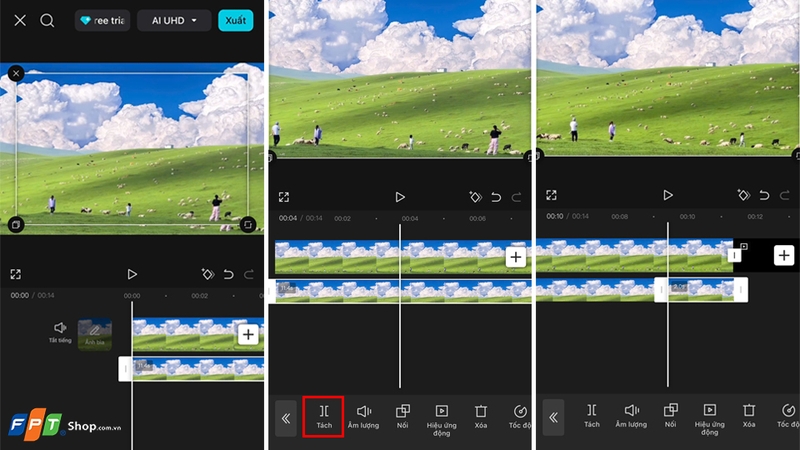Play the video in the middle panel
Image resolution: width=800 pixels, height=450 pixels.
pos(400,197)
